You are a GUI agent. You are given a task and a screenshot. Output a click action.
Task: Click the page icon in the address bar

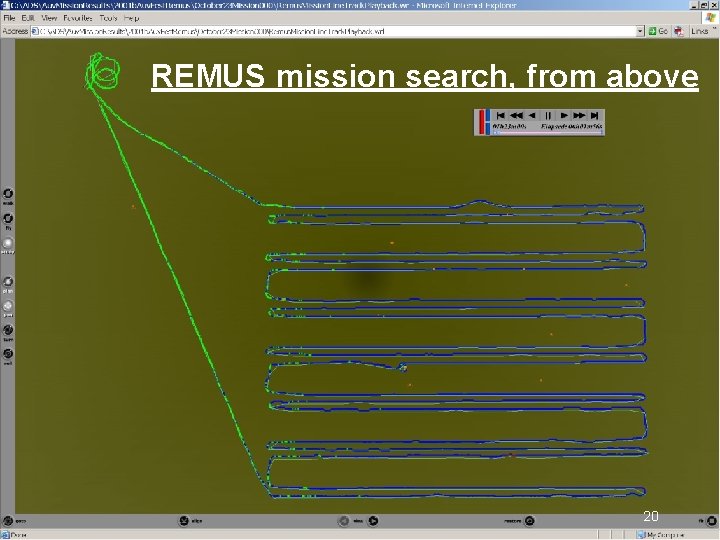(x=34, y=31)
